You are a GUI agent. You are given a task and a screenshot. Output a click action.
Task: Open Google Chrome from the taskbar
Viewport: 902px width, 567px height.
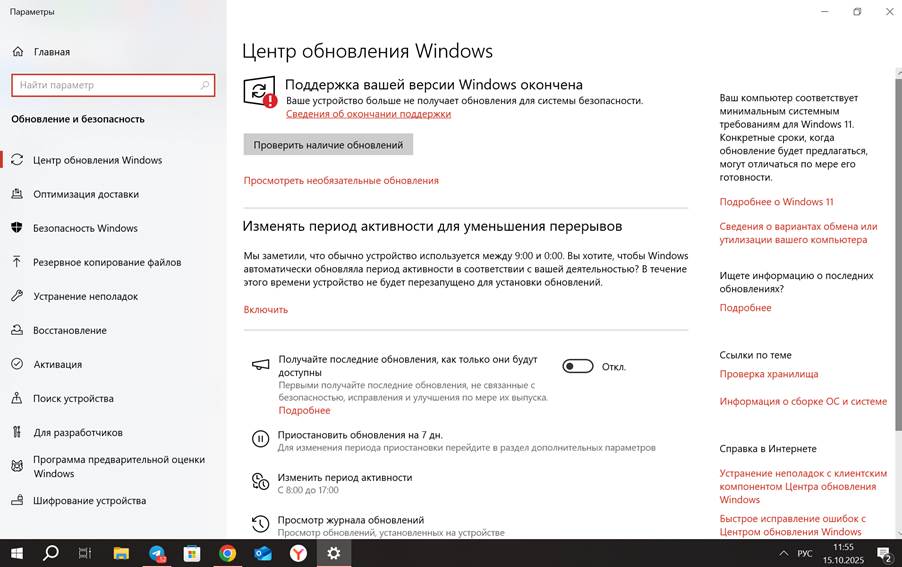(x=228, y=552)
